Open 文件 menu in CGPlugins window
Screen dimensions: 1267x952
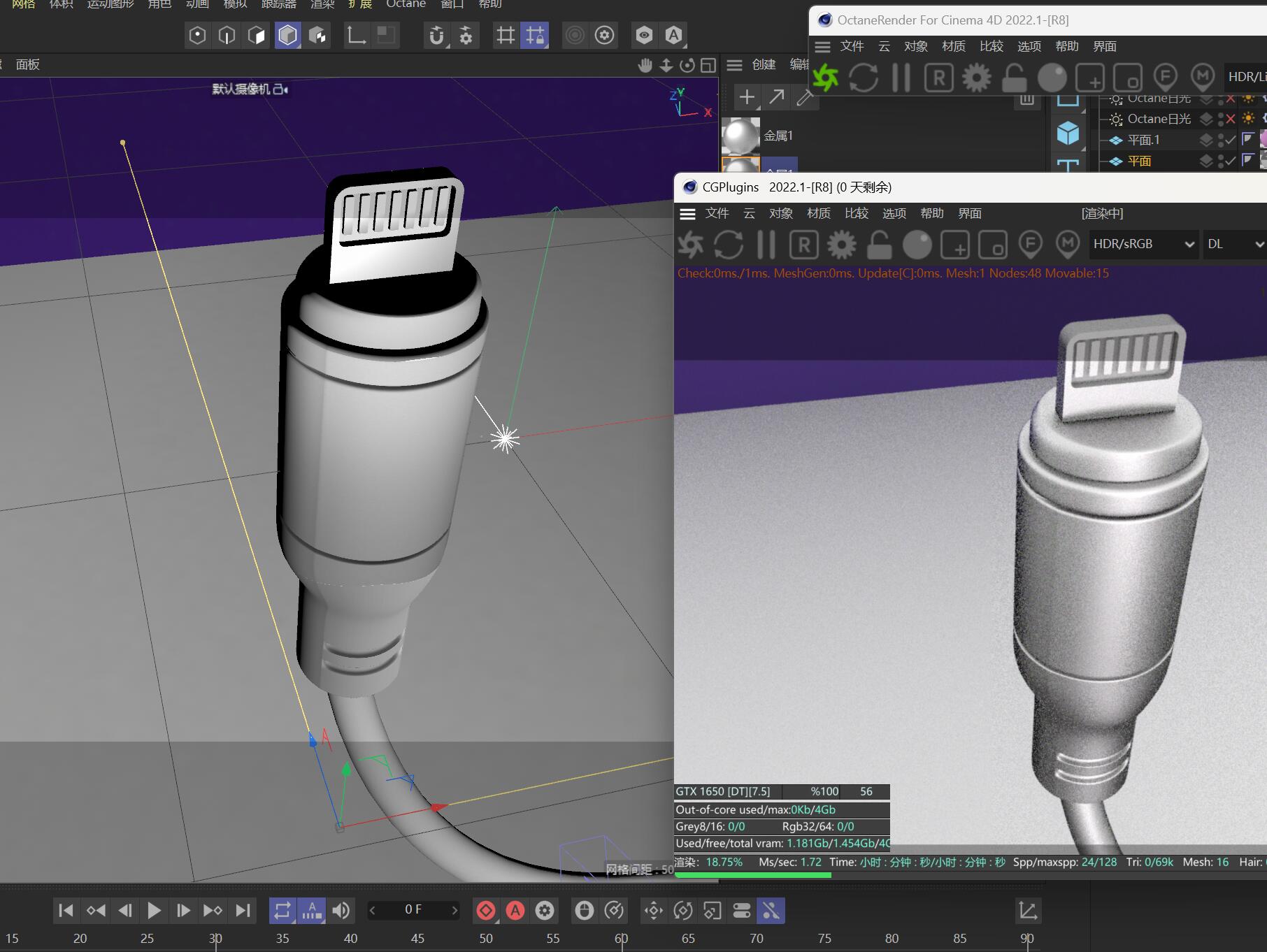pyautogui.click(x=717, y=213)
